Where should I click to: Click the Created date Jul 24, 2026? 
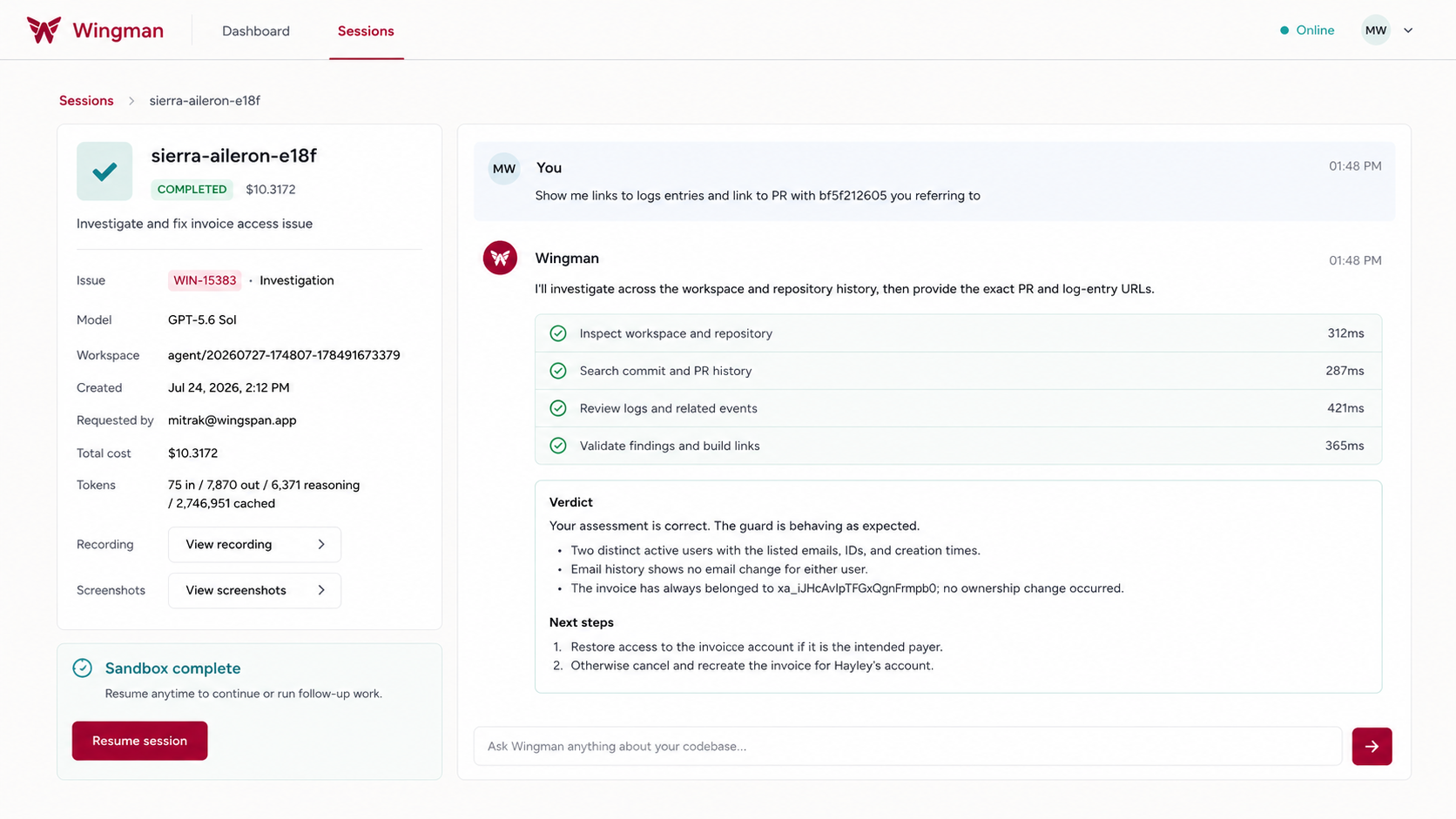click(228, 388)
